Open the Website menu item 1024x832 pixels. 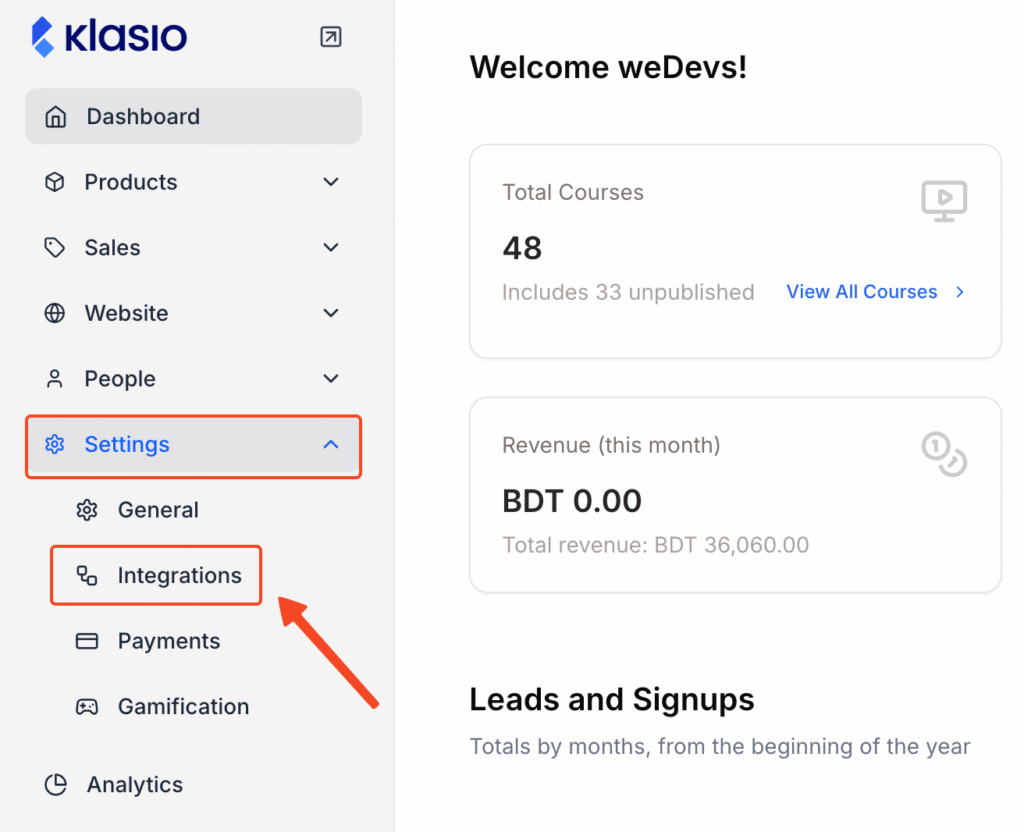[x=193, y=313]
